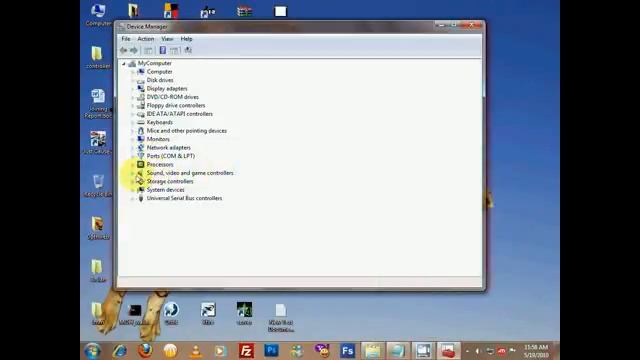Click the Forward arrow in Device Manager toolbar
Screen dimensions: 640x360
point(133,50)
